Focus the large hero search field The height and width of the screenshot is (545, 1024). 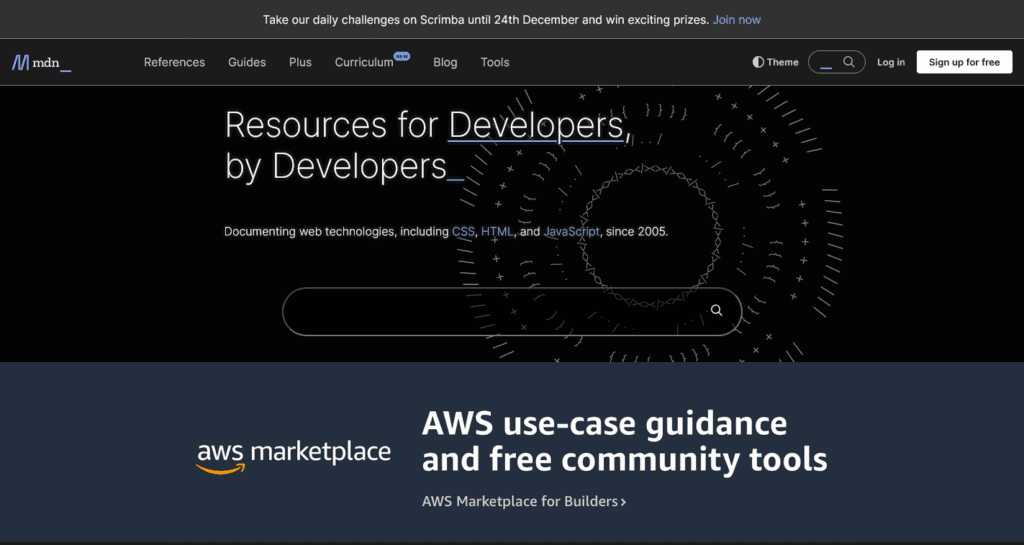[511, 311]
